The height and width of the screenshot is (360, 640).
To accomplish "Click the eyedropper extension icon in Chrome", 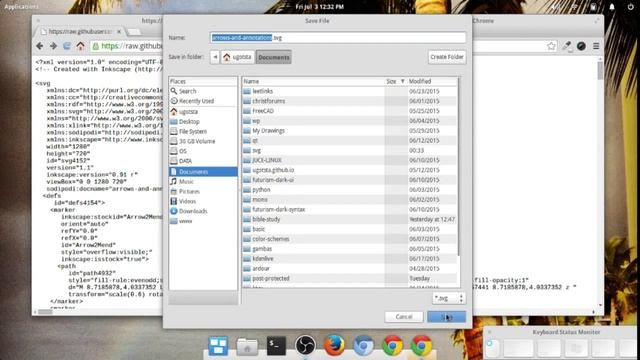I will click(567, 46).
